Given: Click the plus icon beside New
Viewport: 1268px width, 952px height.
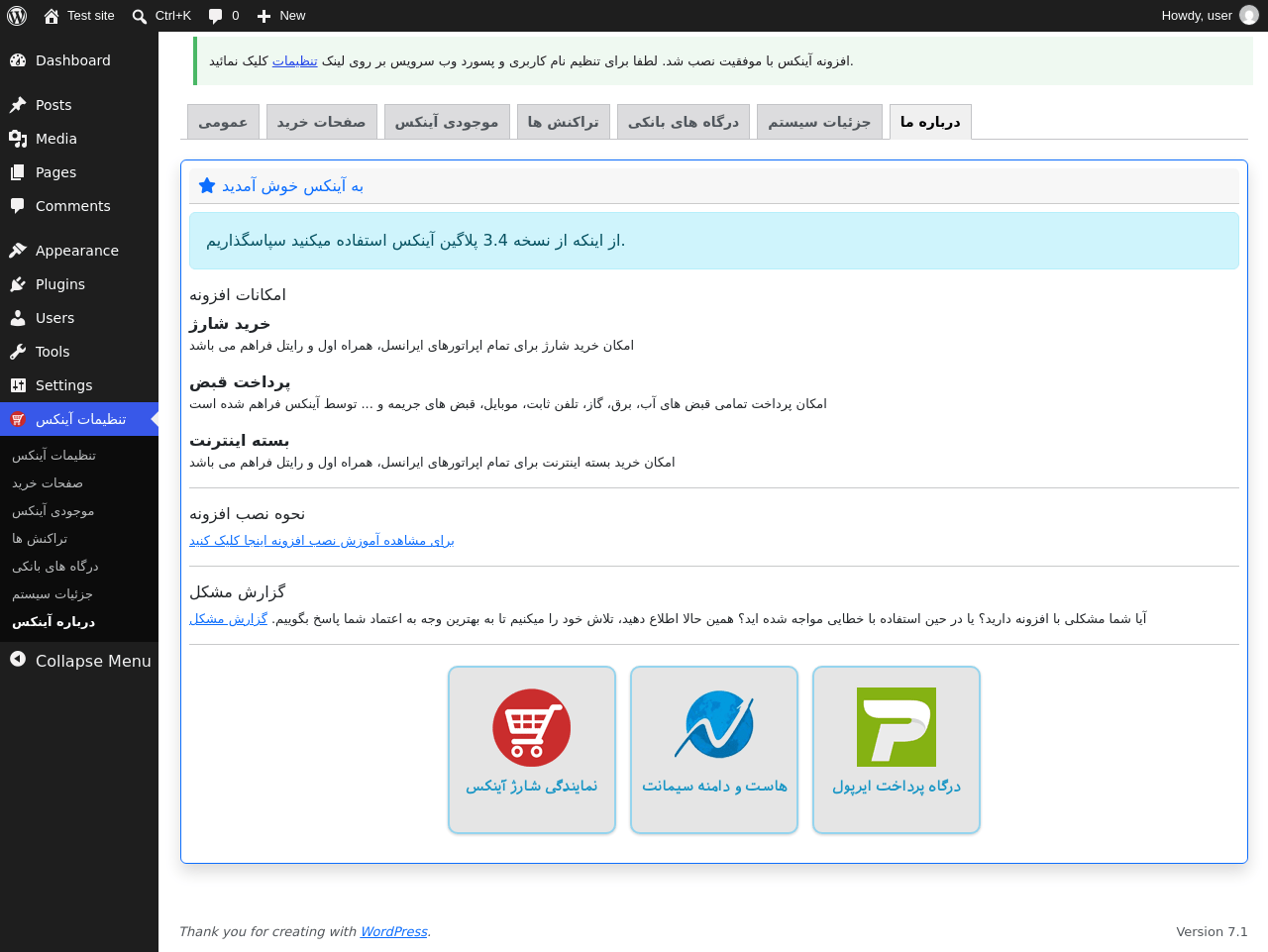Looking at the screenshot, I should pos(264,16).
